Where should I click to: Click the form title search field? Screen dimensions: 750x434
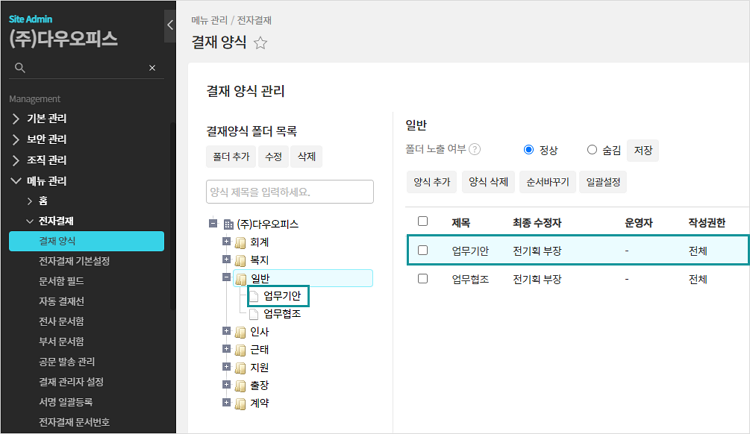click(289, 192)
